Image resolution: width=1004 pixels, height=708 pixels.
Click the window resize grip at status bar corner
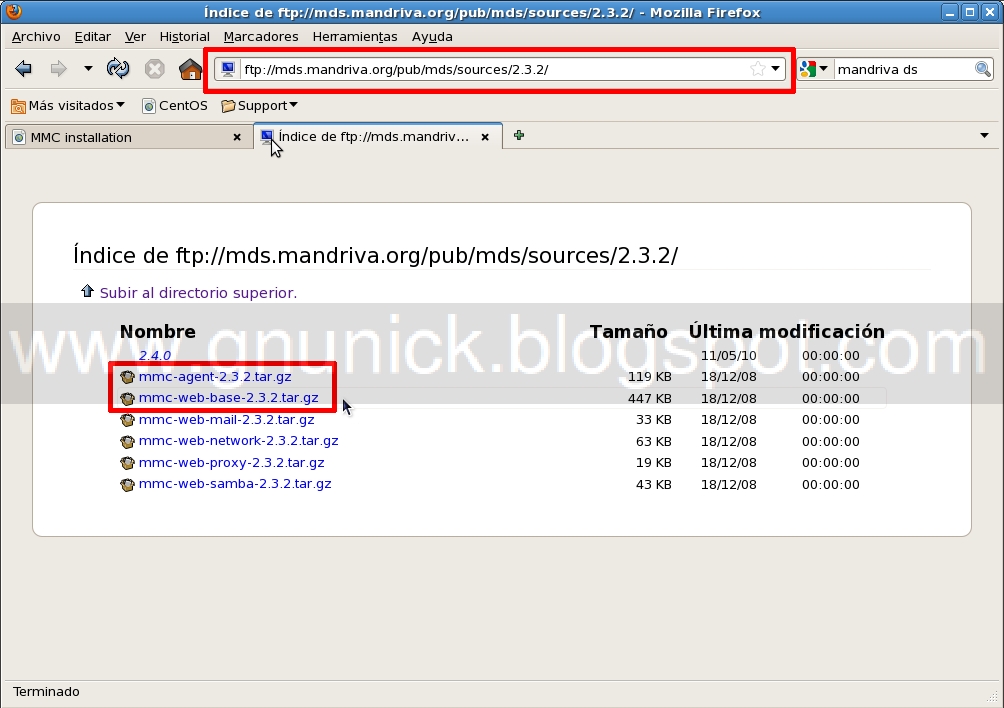[994, 698]
